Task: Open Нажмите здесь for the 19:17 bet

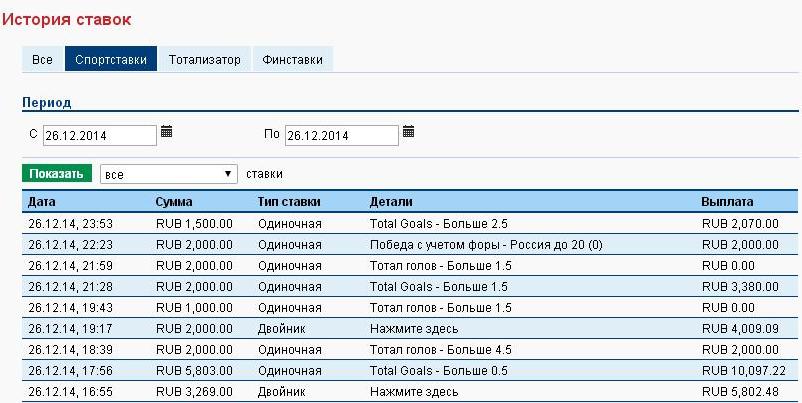Action: point(414,328)
